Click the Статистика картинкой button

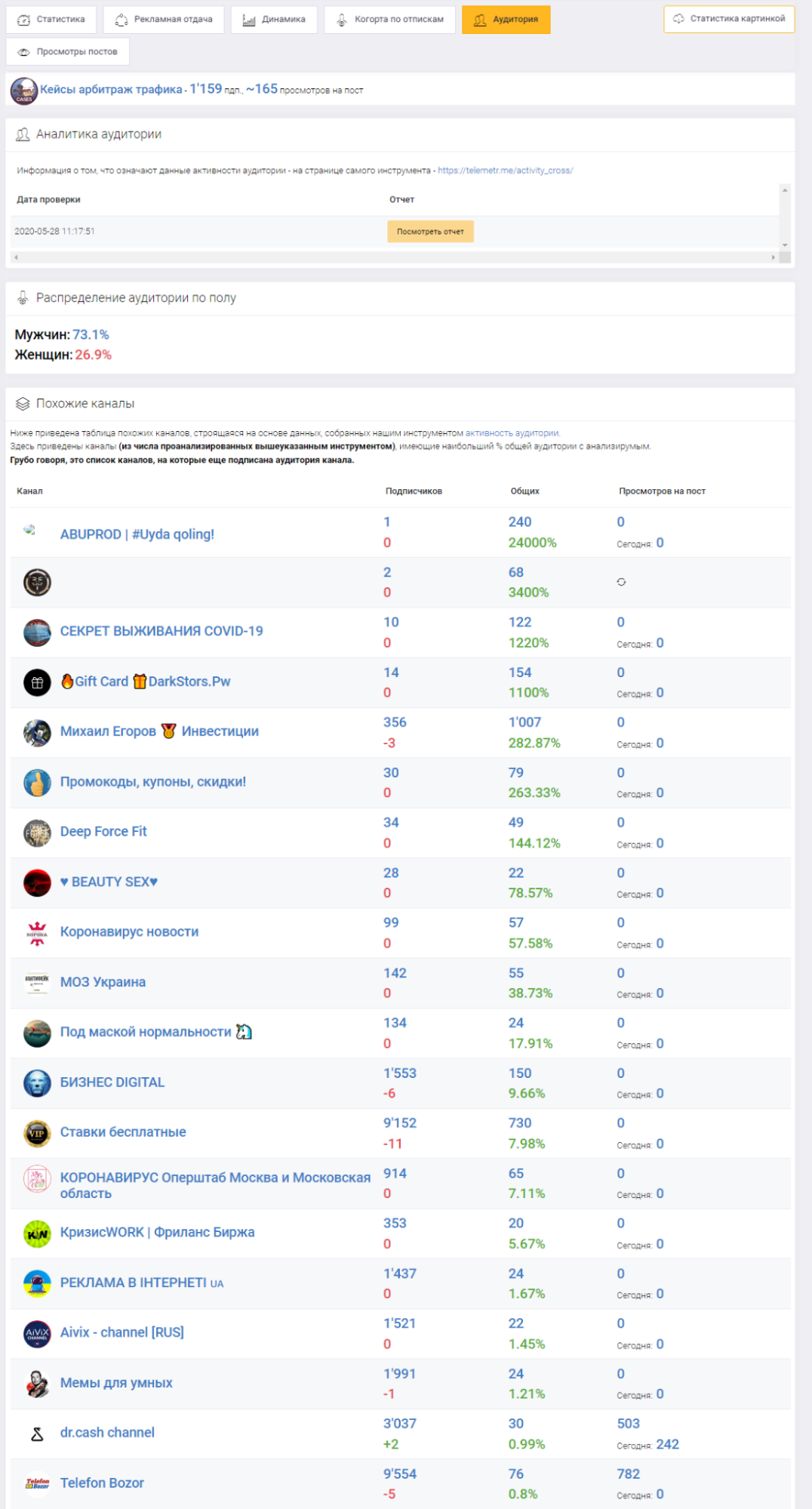pos(729,19)
